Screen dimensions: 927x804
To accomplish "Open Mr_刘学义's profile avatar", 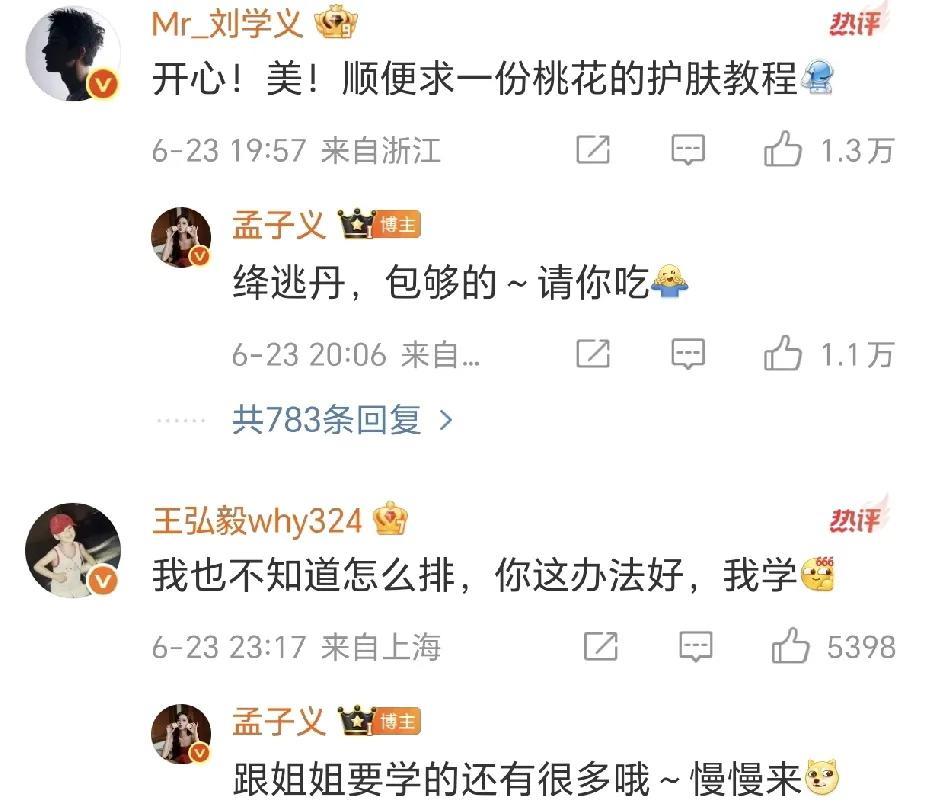I will point(73,54).
